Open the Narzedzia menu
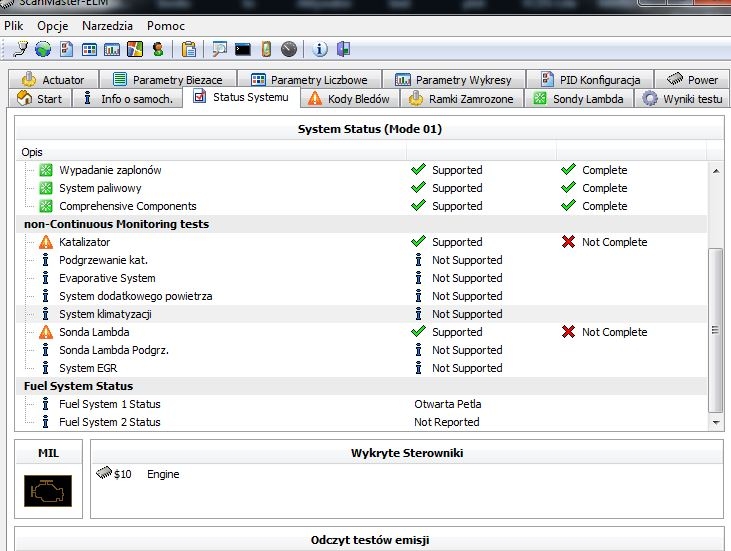Viewport: 731px width, 551px height. pos(107,26)
